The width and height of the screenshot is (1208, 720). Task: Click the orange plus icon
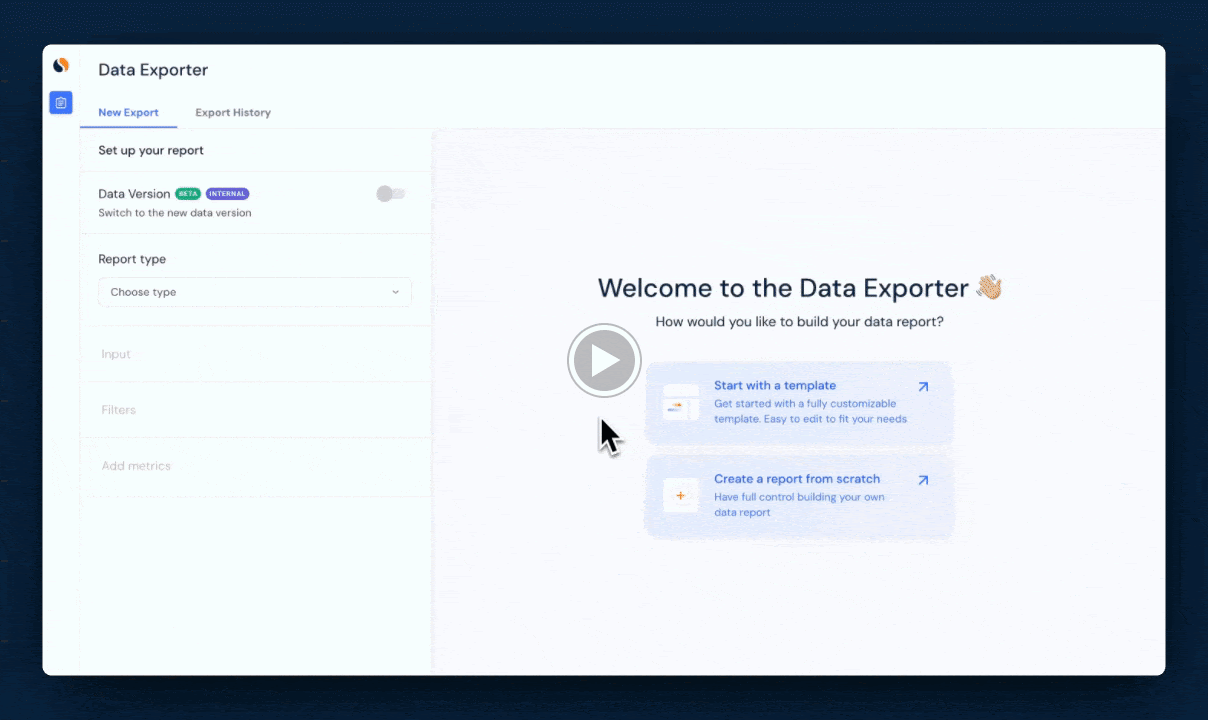[x=680, y=495]
